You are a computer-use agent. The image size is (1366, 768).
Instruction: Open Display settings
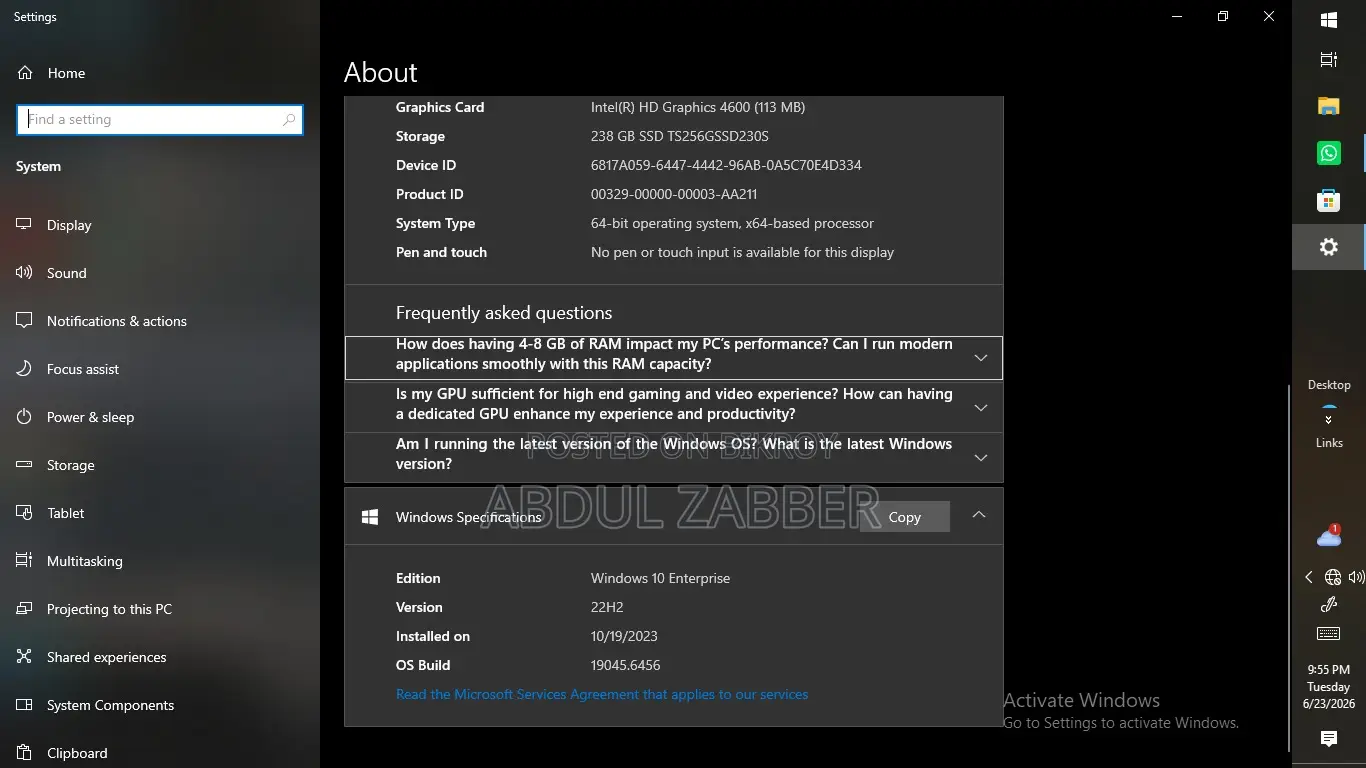click(x=160, y=225)
